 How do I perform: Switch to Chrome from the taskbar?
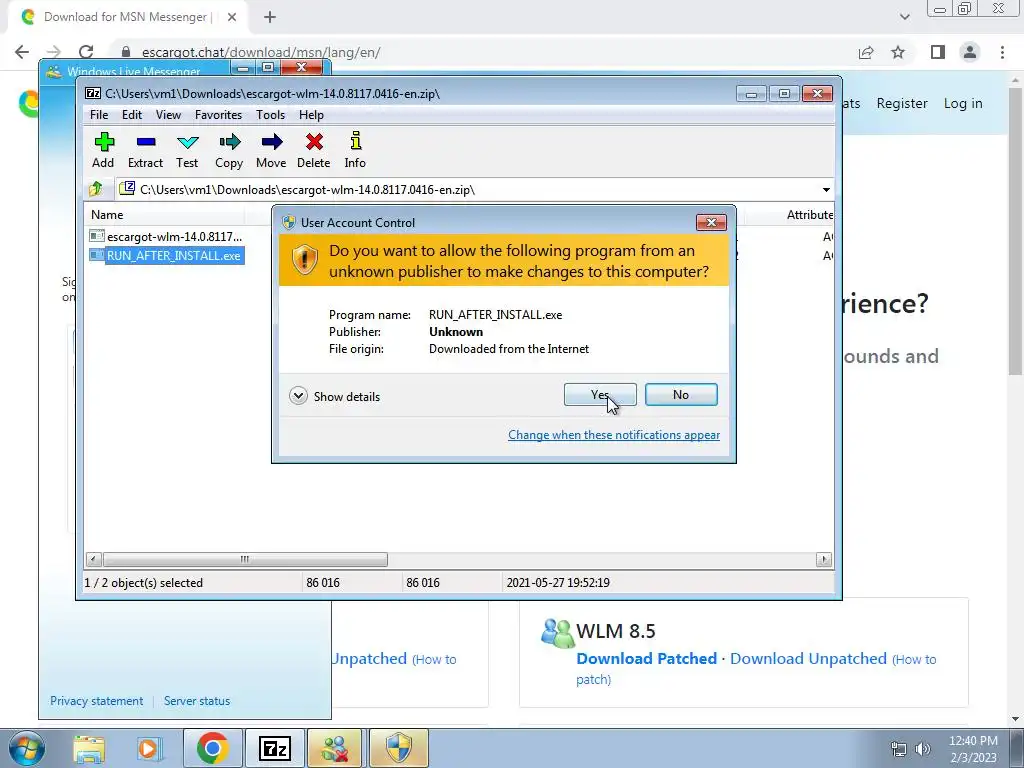coord(212,749)
